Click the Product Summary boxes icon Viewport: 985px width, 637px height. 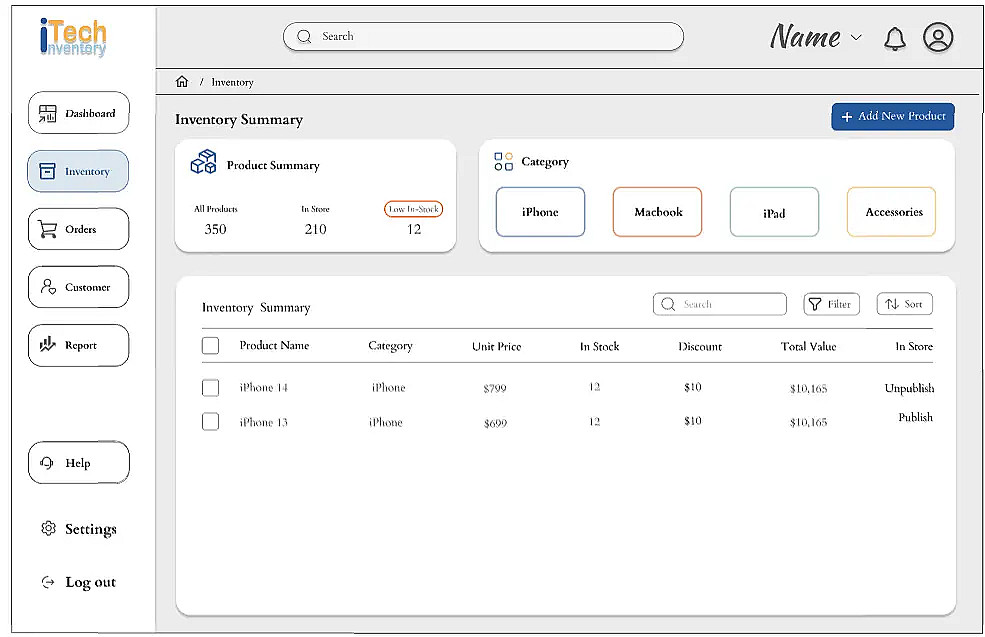[x=204, y=162]
